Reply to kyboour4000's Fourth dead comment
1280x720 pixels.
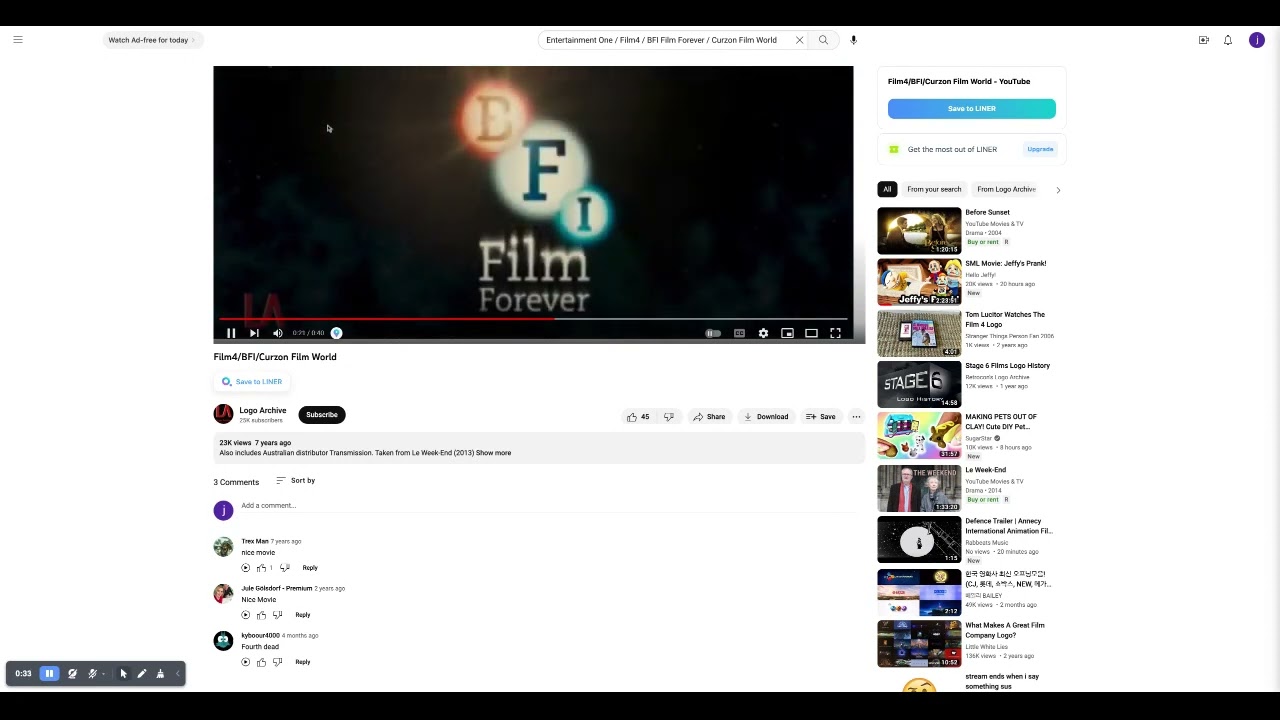[x=303, y=662]
